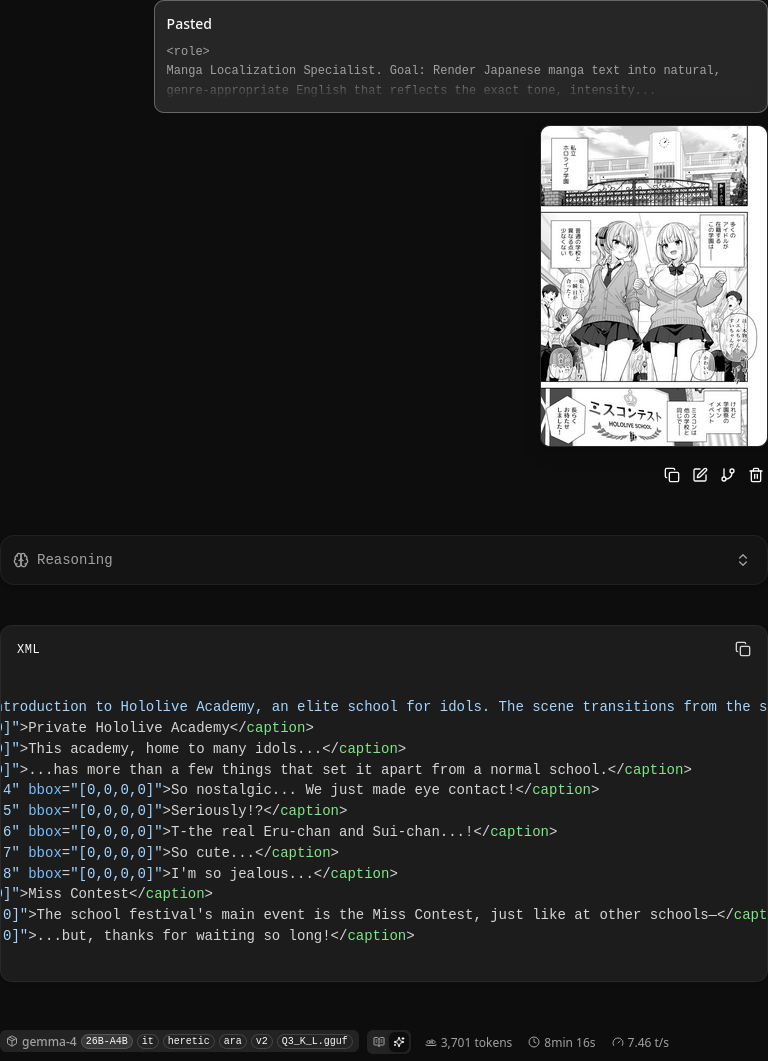Click the cube model icon
Viewport: 768px width, 1061px height.
(12, 1041)
